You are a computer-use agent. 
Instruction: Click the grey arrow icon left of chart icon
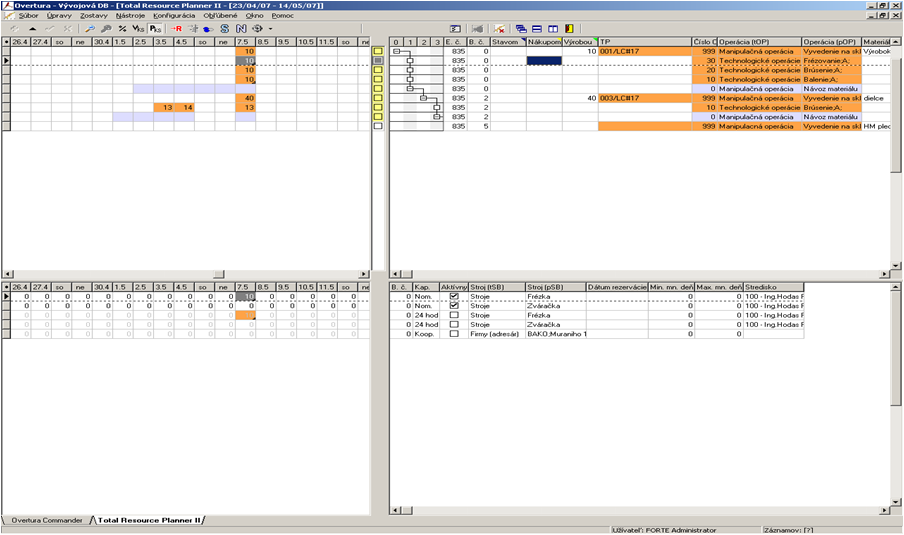point(477,28)
